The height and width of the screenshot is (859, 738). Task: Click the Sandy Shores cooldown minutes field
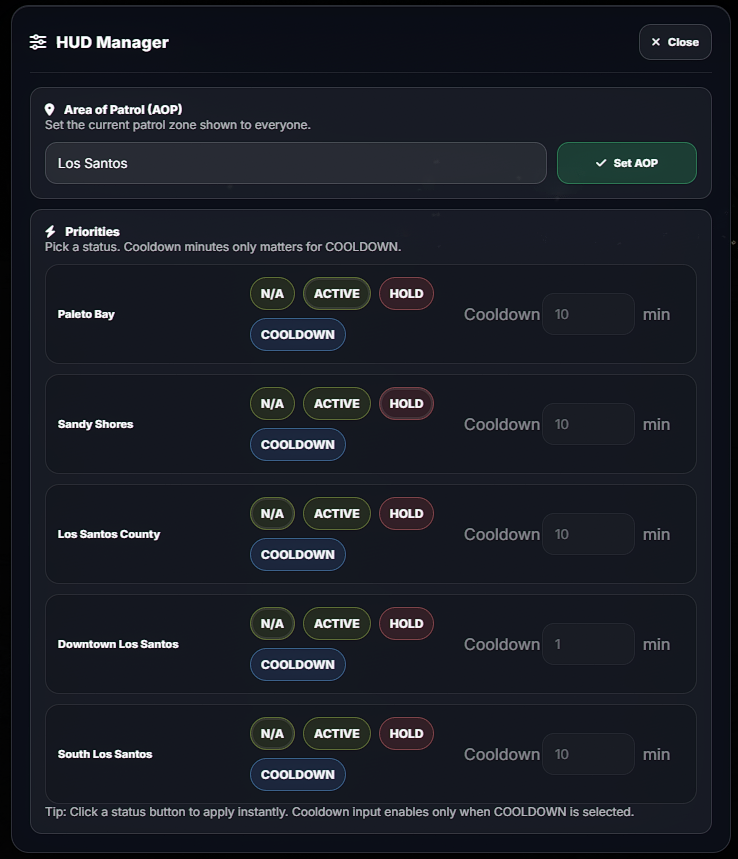pos(588,425)
